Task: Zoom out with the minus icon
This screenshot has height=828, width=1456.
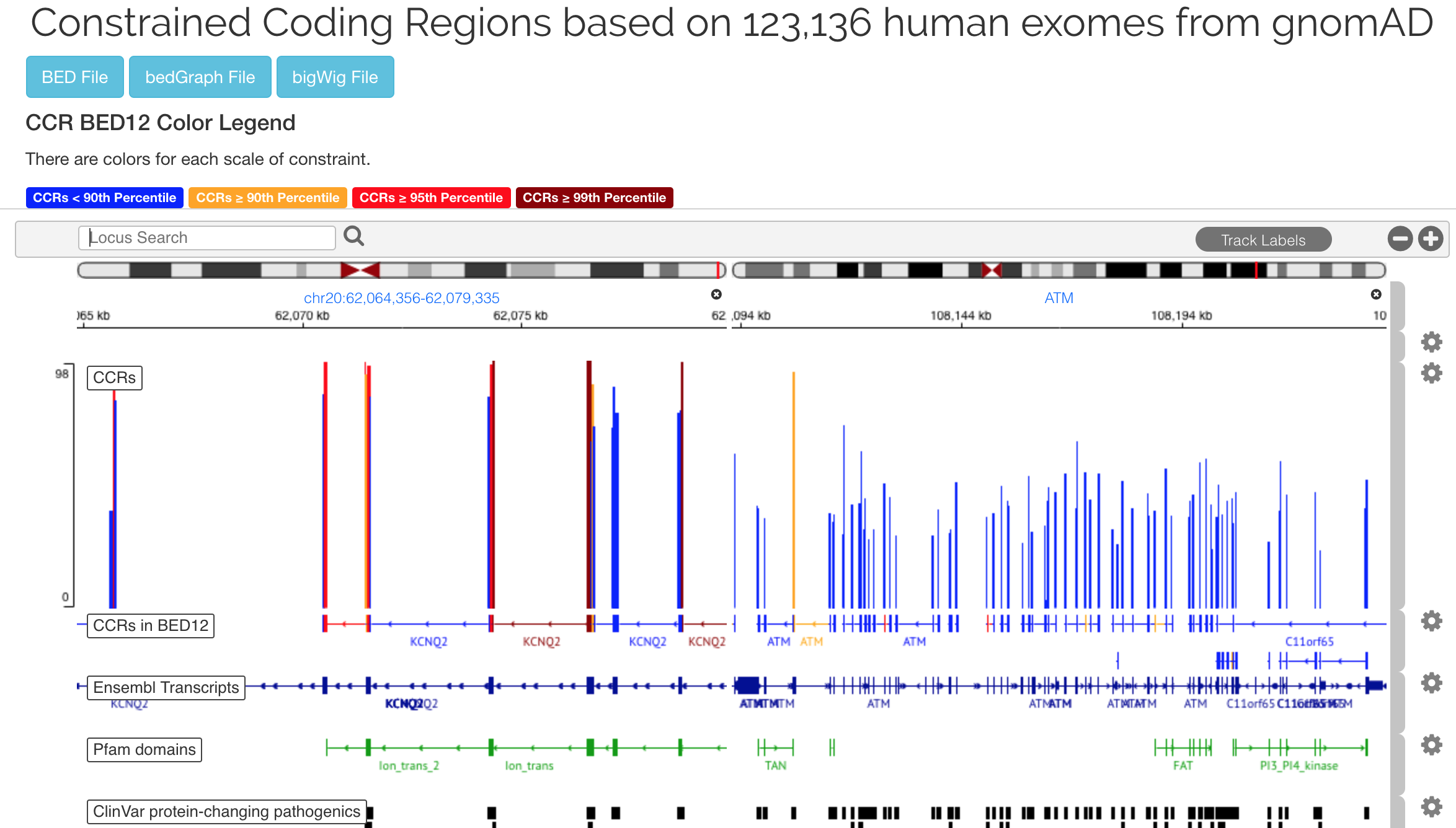Action: click(1400, 239)
